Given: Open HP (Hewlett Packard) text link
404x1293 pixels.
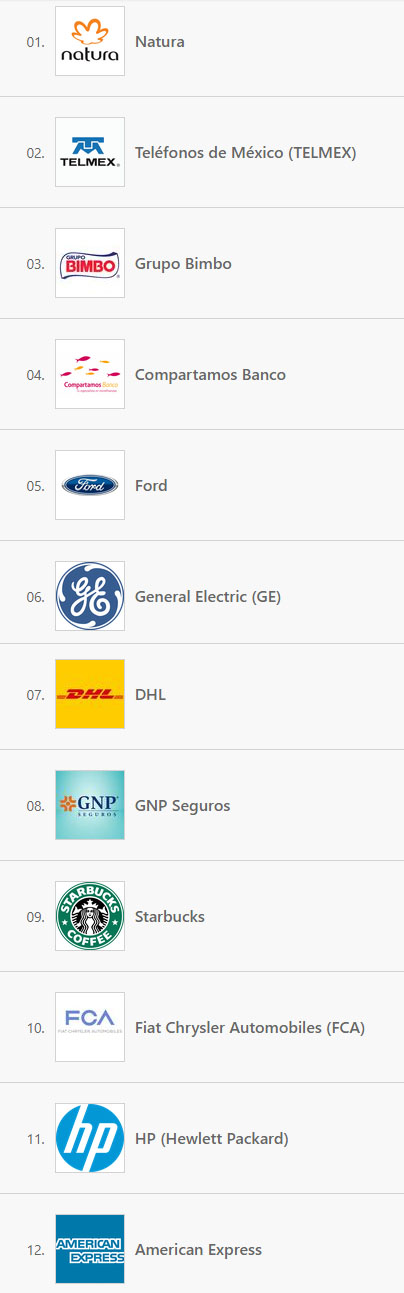Looking at the screenshot, I should [x=212, y=1139].
